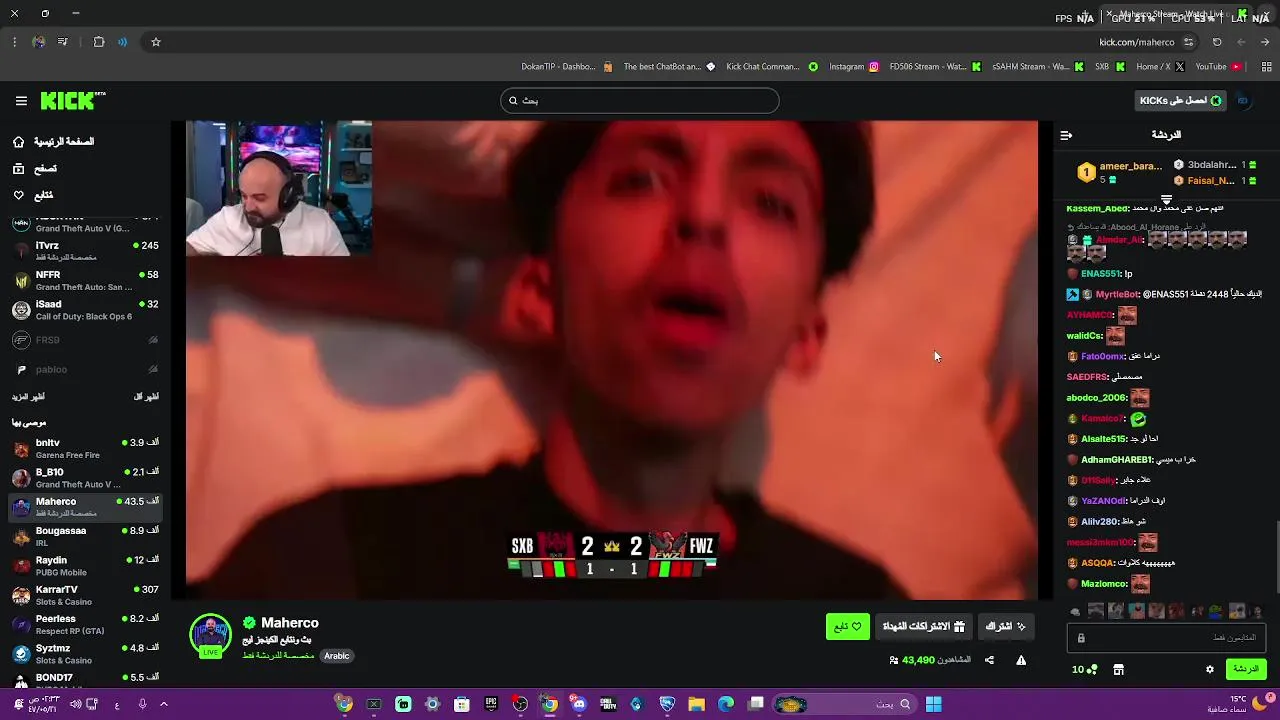Open the FD506 Stream bookmark
Viewport: 1280px width, 720px height.
pyautogui.click(x=935, y=67)
